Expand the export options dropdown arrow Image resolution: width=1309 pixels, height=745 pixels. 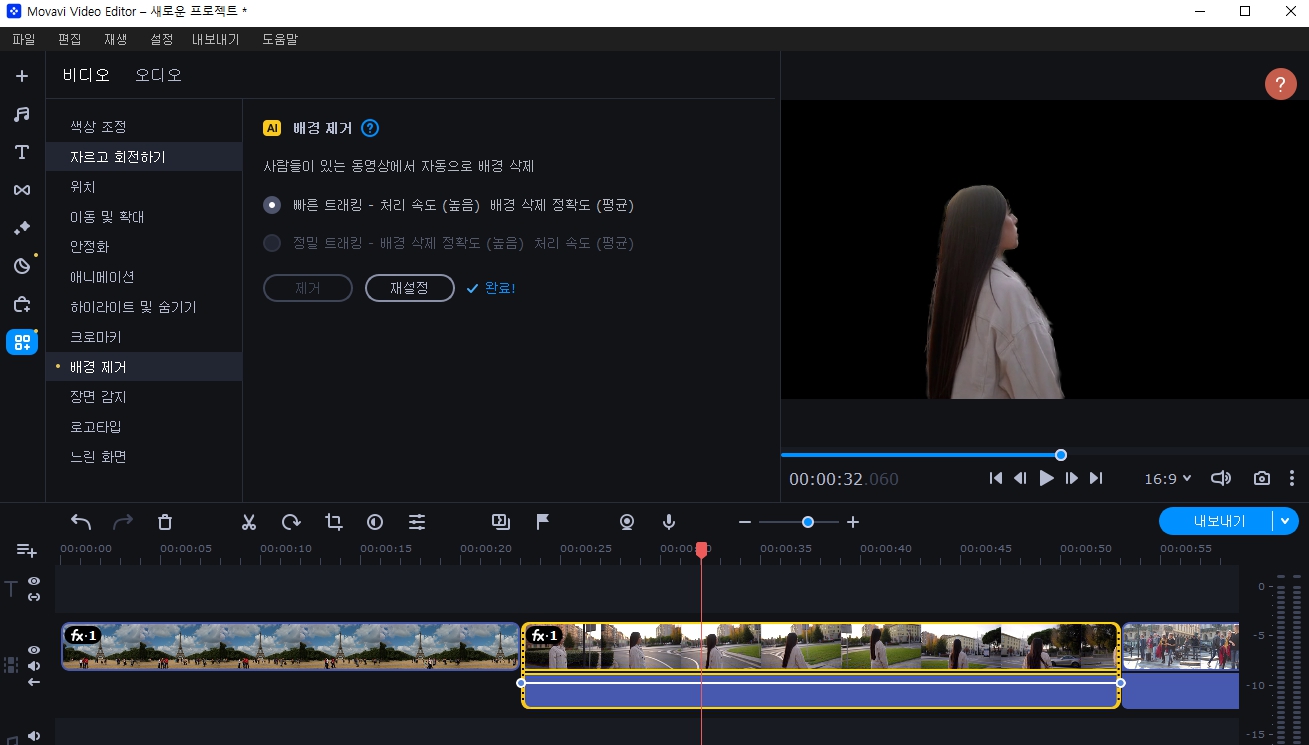(1285, 521)
